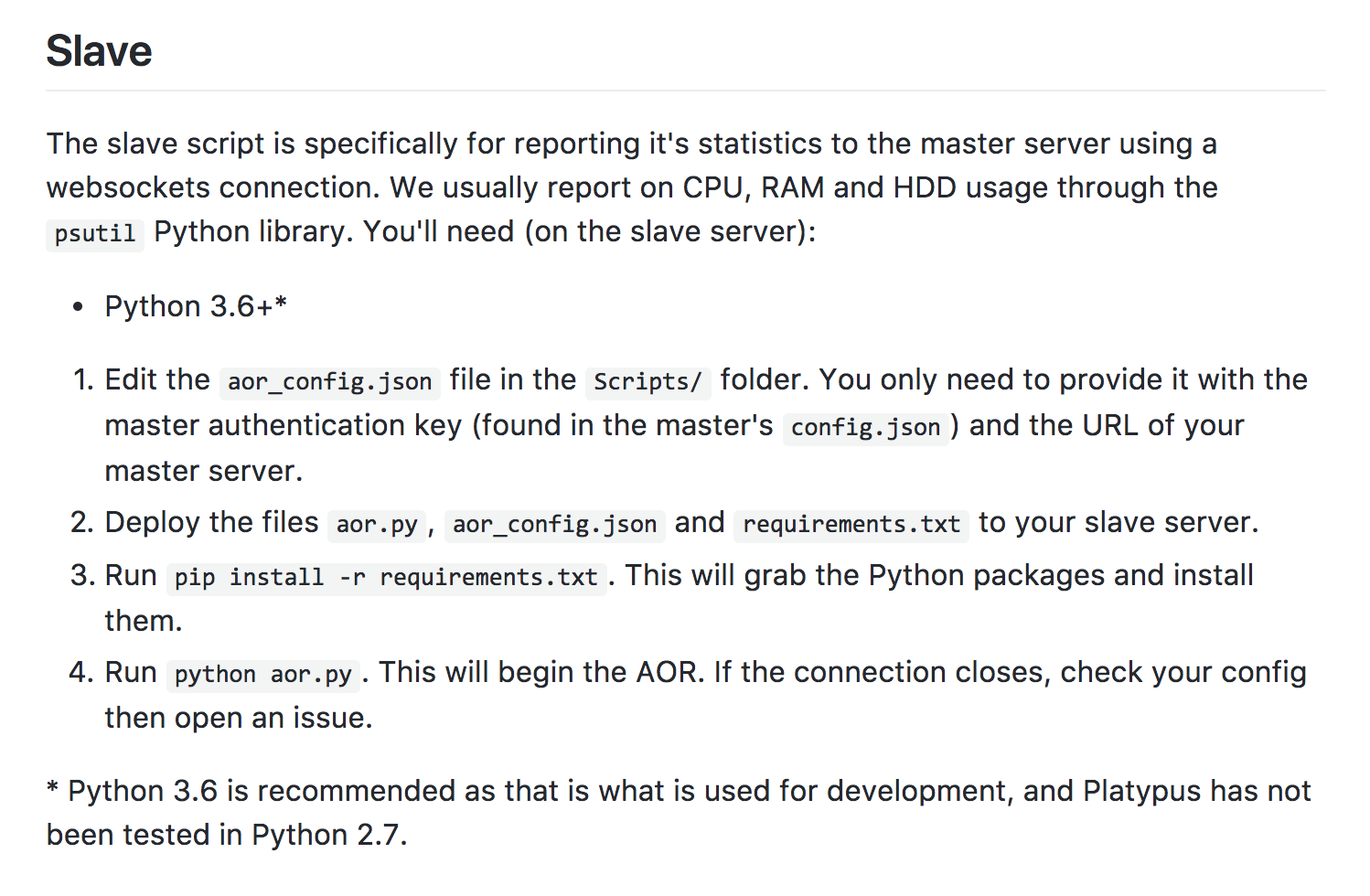This screenshot has height=896, width=1370.
Task: Click requirements.txt code in step 2
Action: (851, 524)
